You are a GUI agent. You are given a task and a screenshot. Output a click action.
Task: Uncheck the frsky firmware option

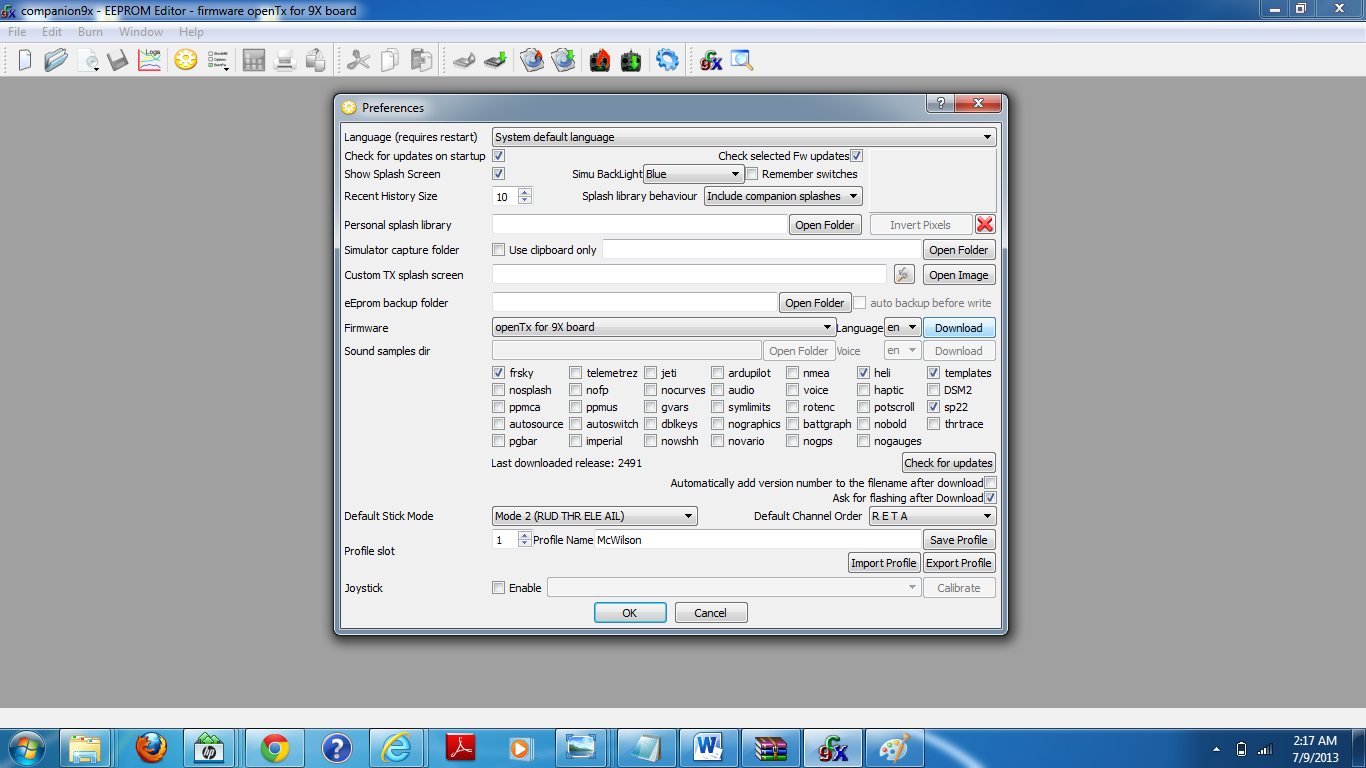tap(499, 373)
